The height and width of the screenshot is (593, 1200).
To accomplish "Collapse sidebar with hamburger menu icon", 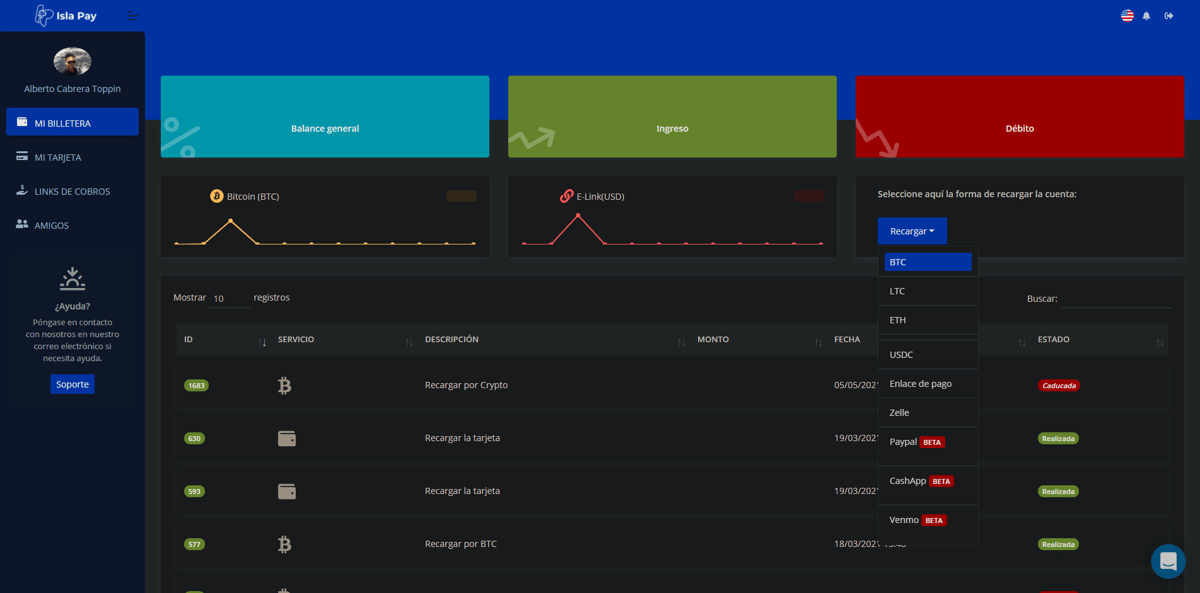I will click(x=132, y=16).
